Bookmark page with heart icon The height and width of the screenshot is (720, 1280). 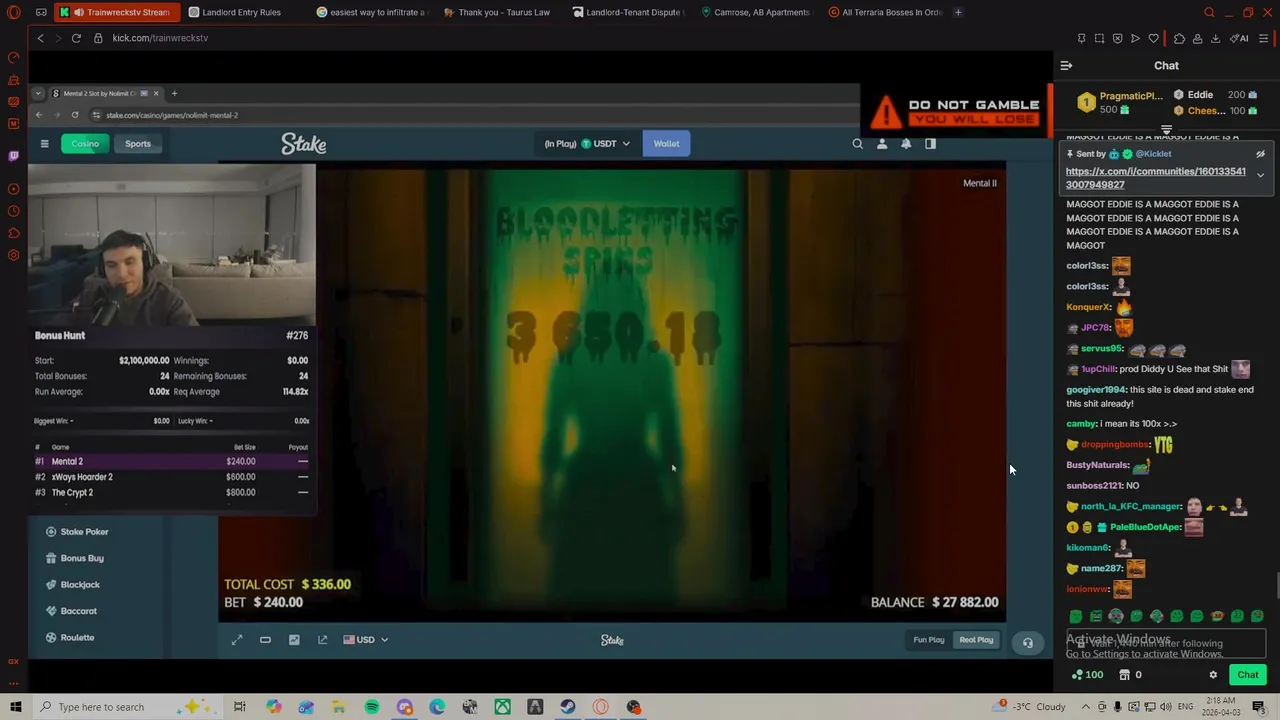point(1153,38)
